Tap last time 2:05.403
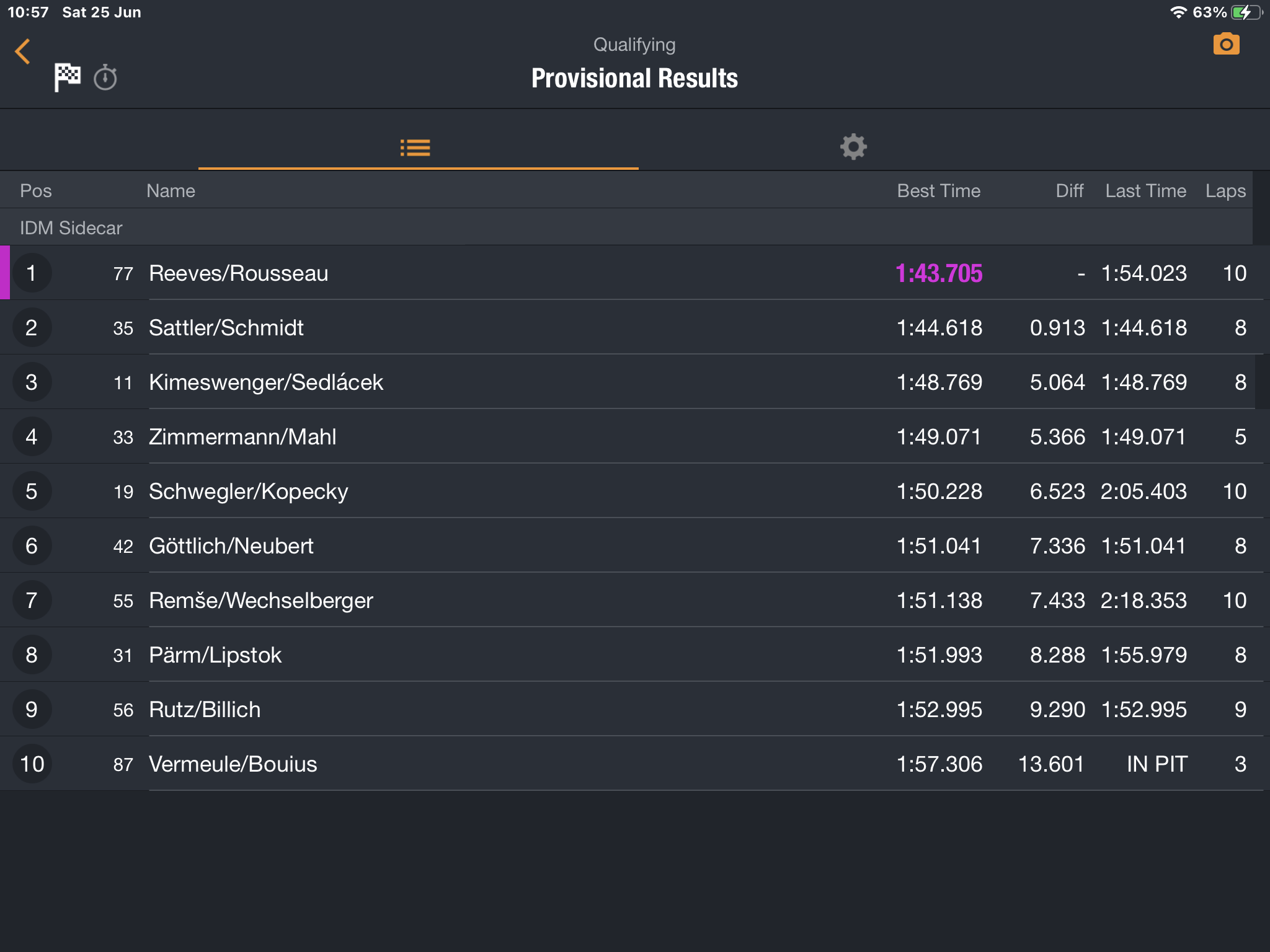This screenshot has height=952, width=1270. tap(1143, 491)
